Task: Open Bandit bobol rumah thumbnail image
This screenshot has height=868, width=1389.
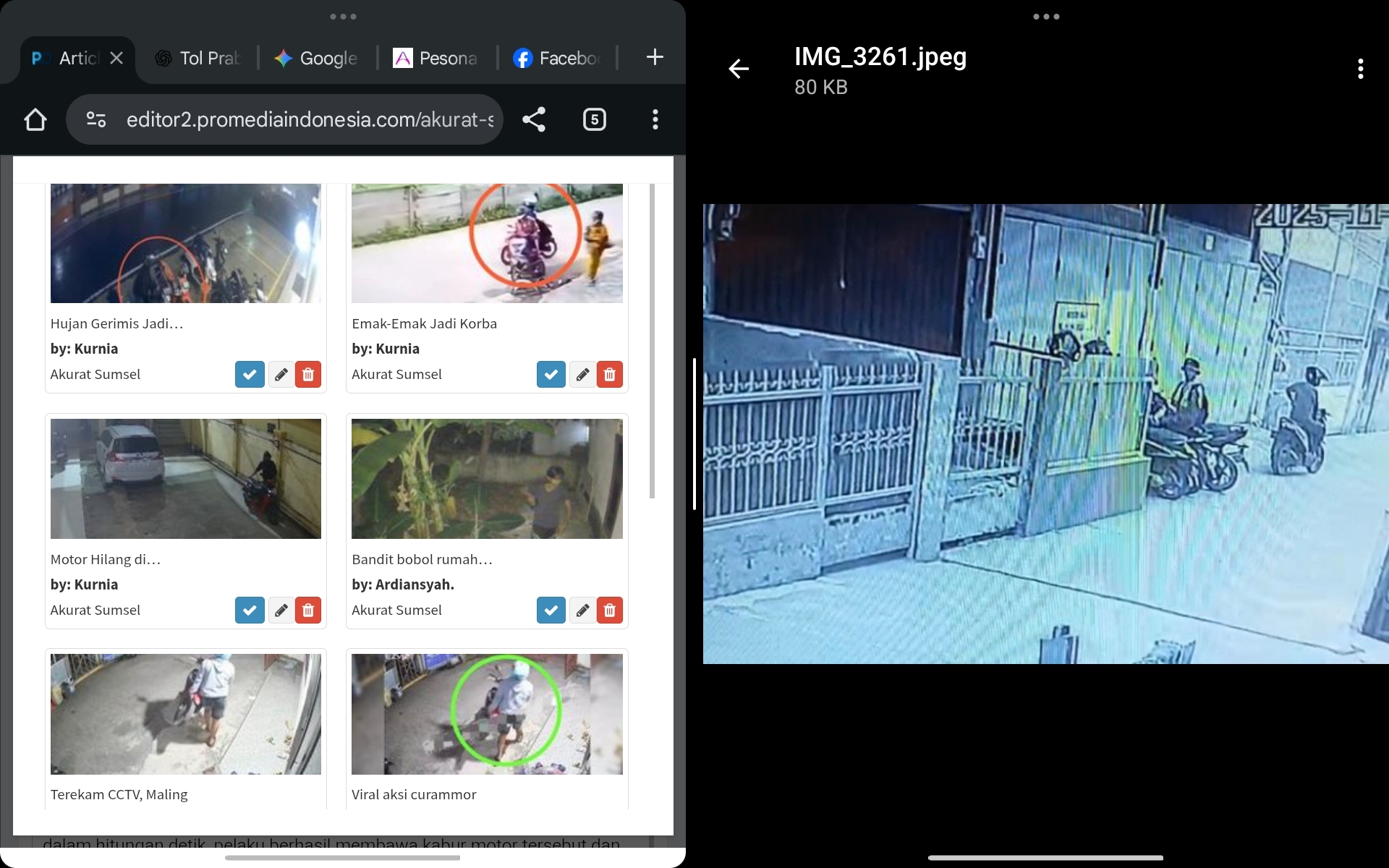Action: (487, 479)
